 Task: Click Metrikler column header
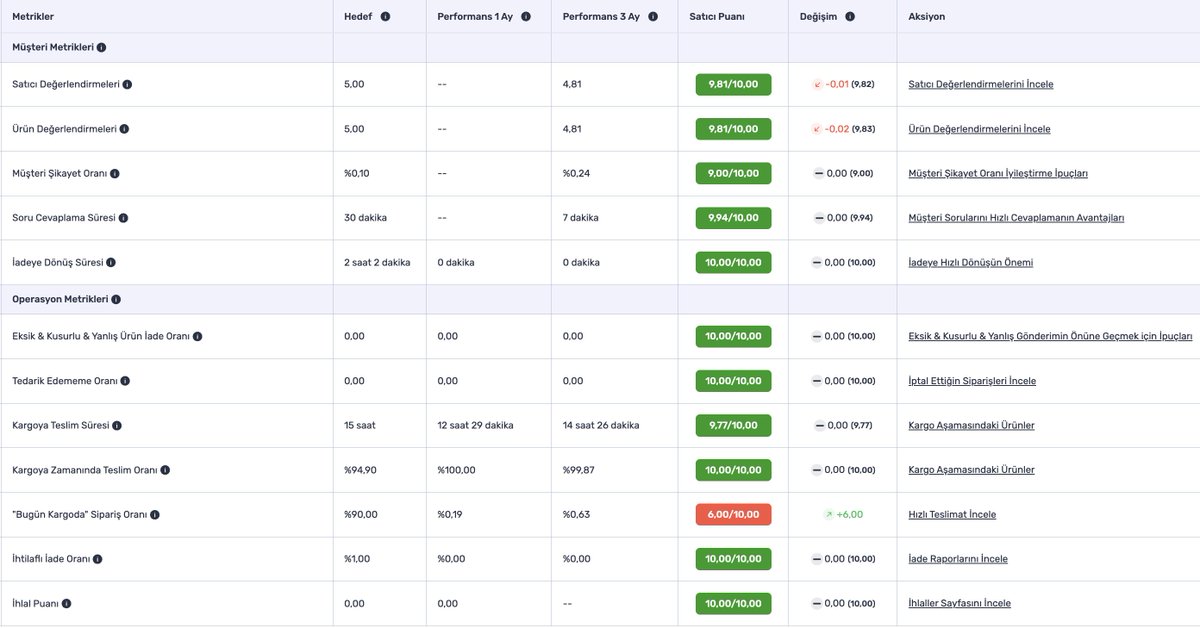(x=33, y=17)
